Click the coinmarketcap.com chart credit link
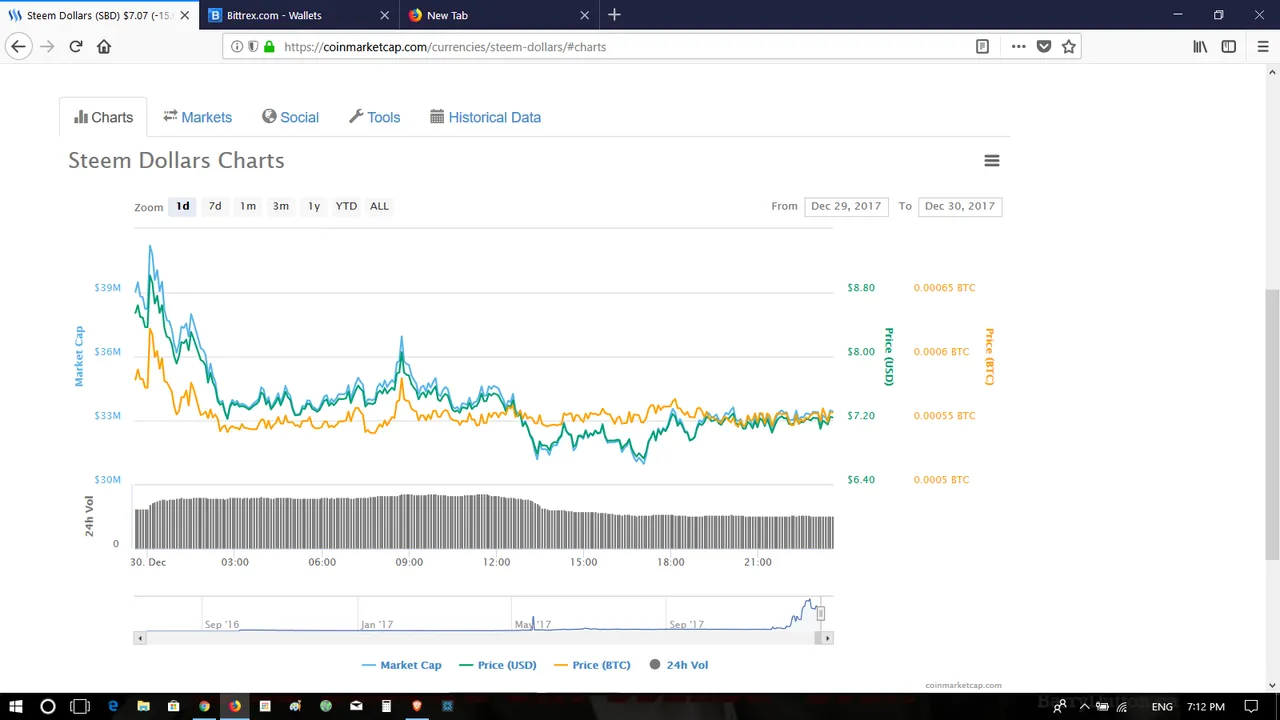This screenshot has height=720, width=1280. click(x=963, y=685)
